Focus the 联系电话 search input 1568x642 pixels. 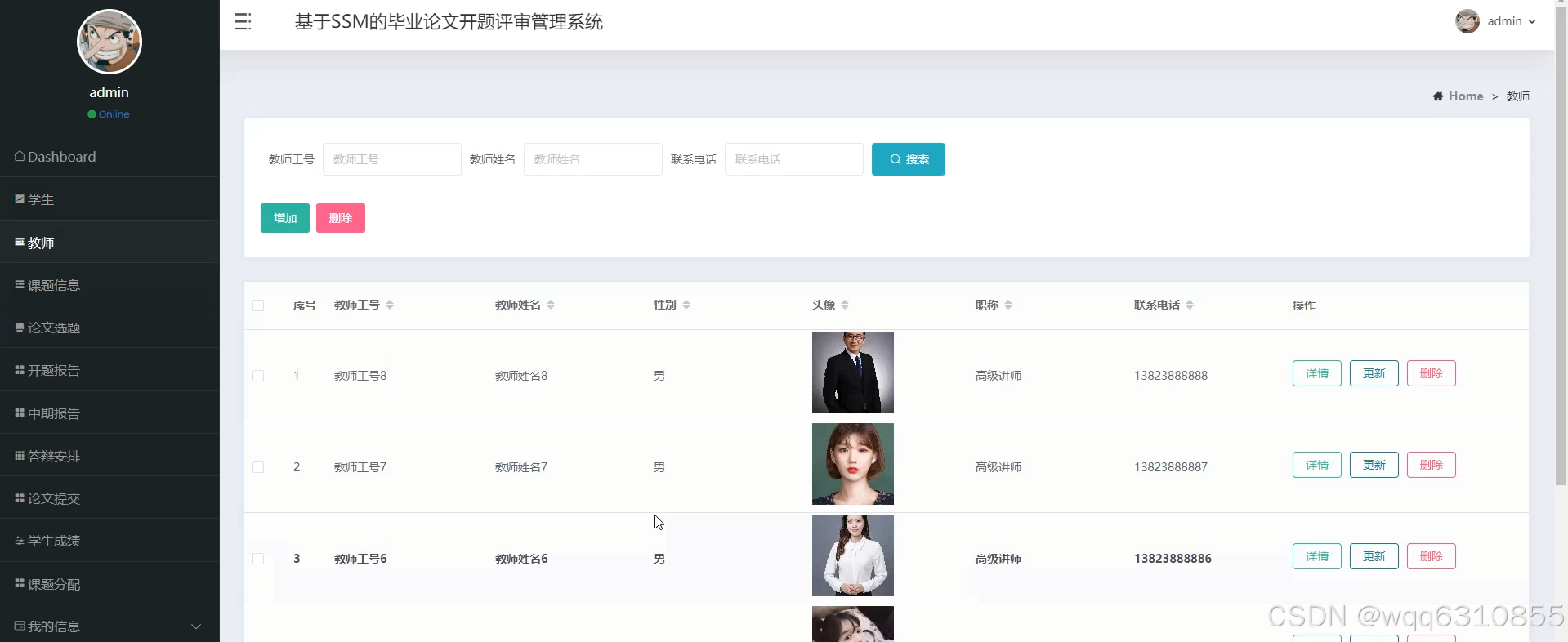[x=794, y=159]
